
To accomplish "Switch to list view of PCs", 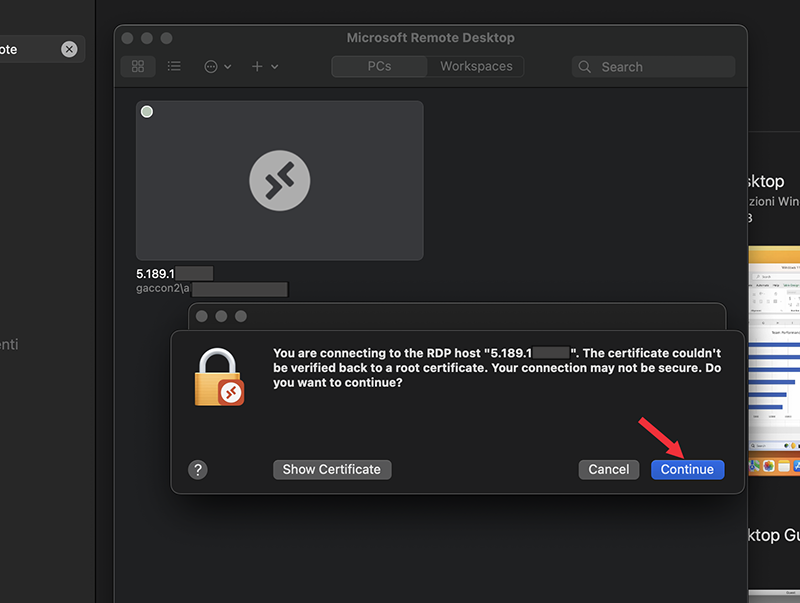I will 174,66.
